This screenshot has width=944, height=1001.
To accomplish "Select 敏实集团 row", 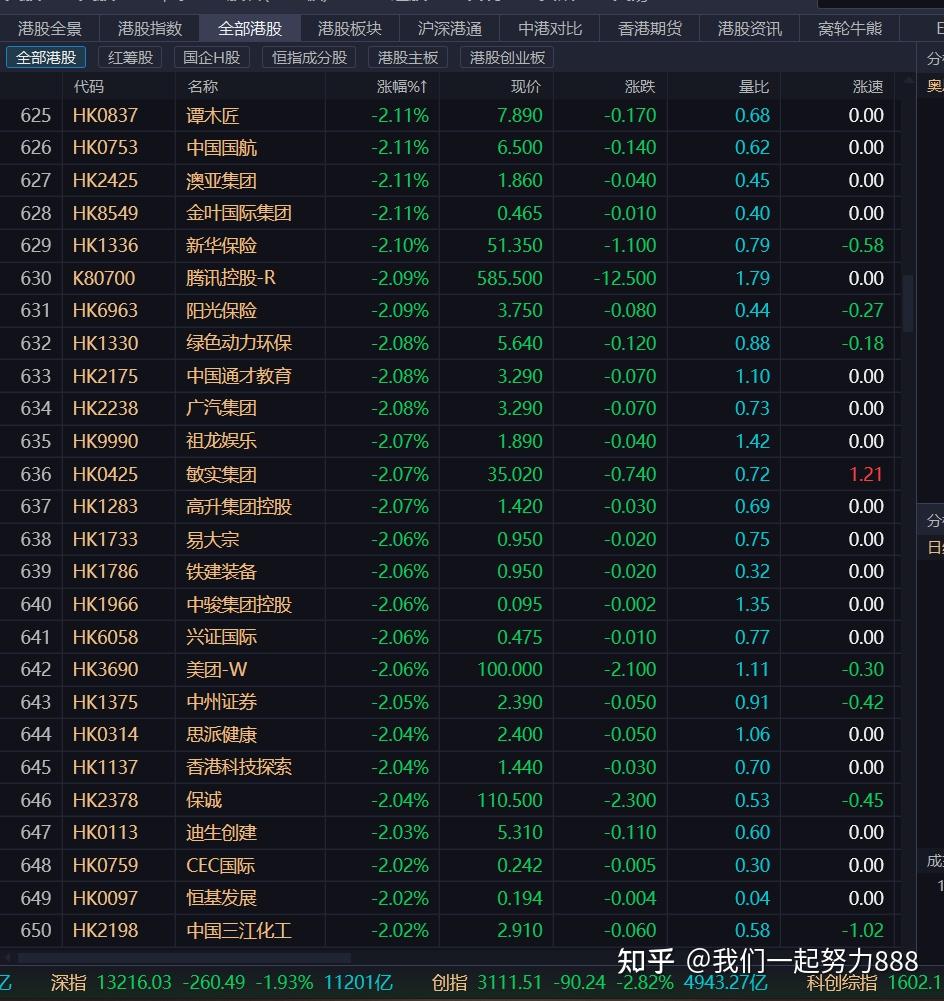I will click(450, 474).
